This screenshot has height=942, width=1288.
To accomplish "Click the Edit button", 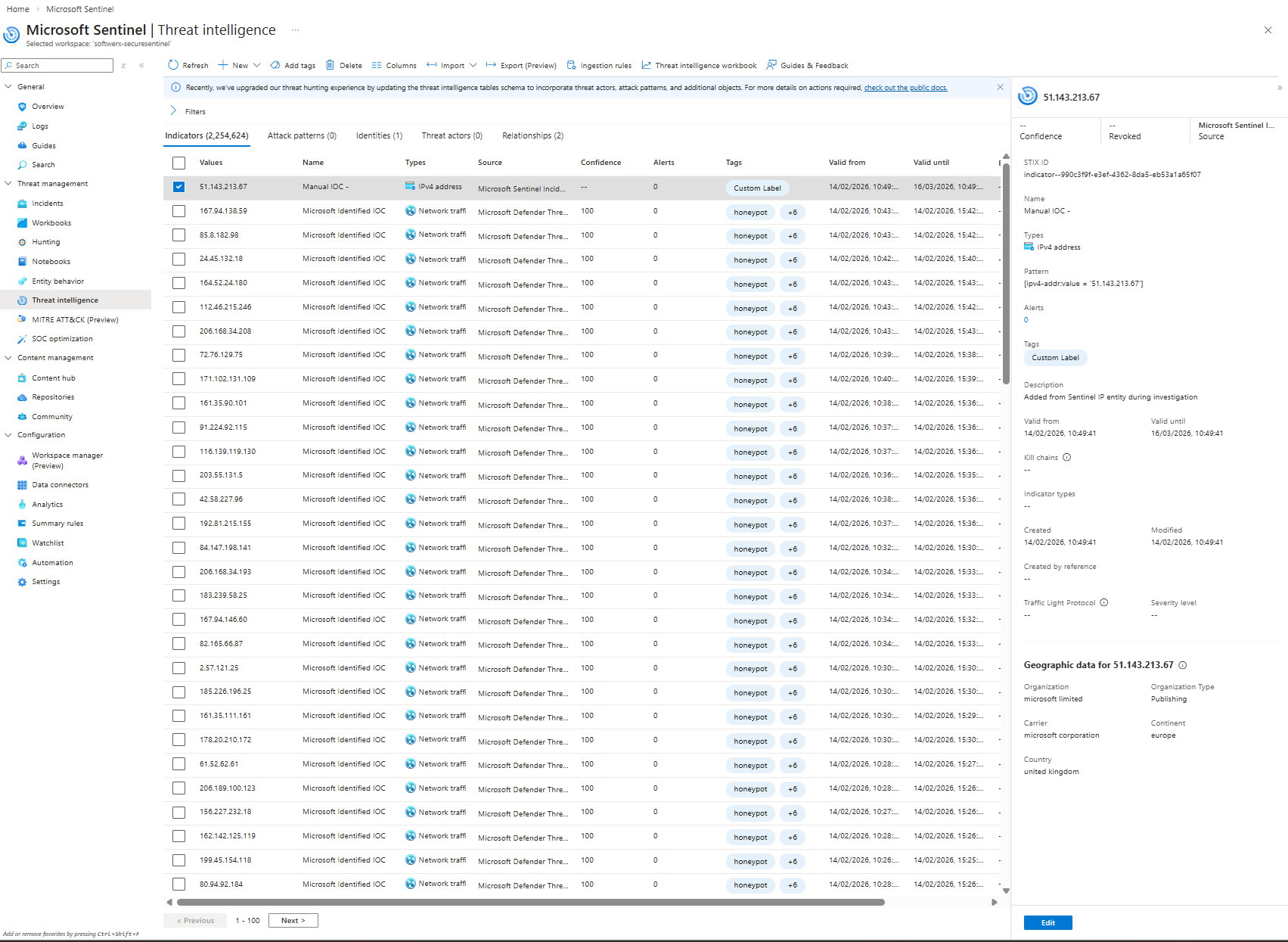I will tap(1047, 922).
